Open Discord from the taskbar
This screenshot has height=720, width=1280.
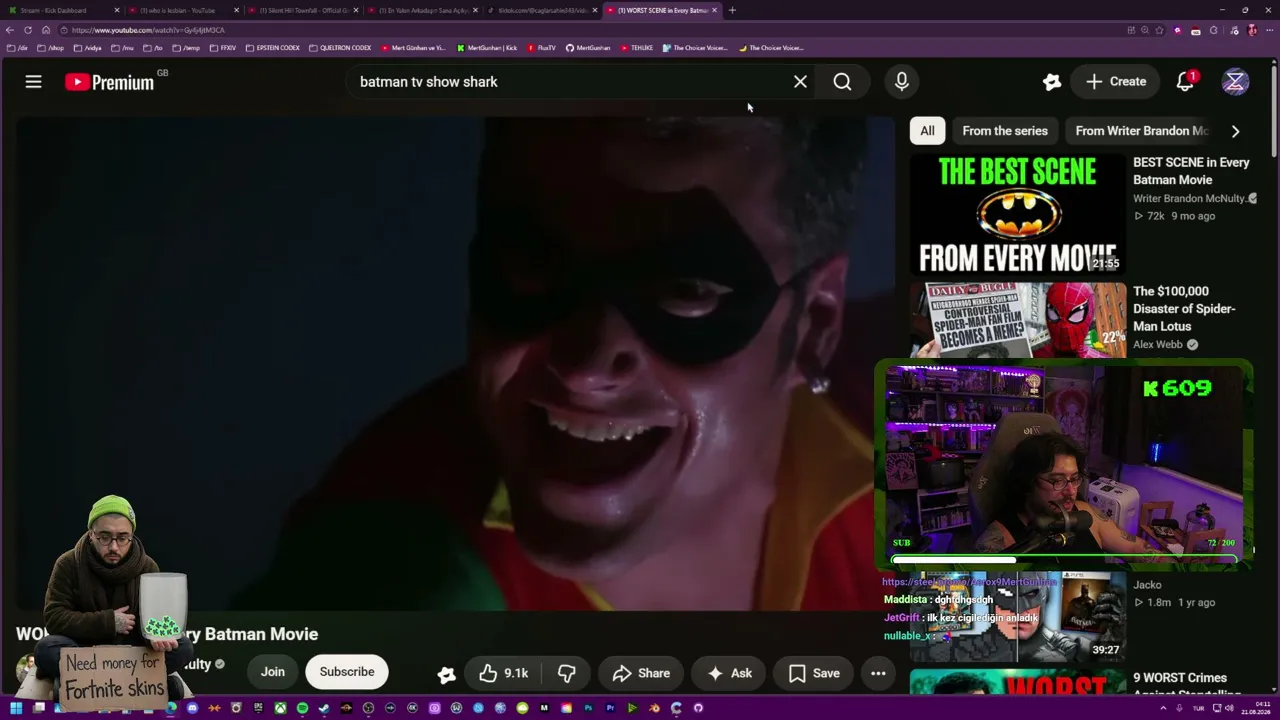(x=192, y=708)
